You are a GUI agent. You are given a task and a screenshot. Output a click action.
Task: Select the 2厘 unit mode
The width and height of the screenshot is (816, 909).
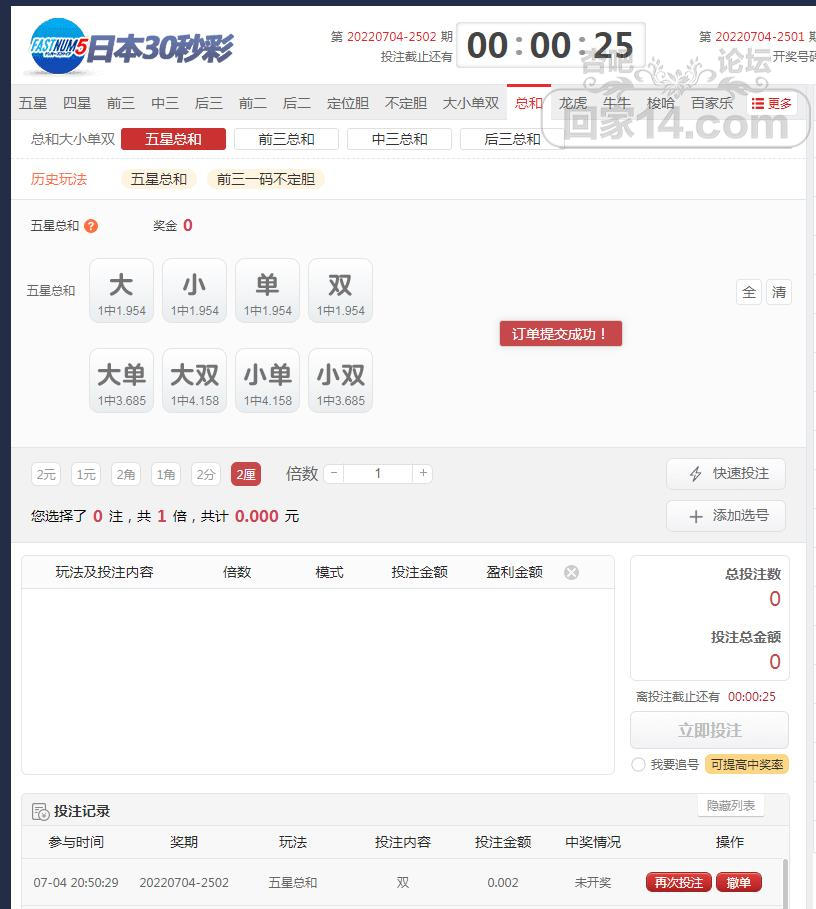coord(246,475)
